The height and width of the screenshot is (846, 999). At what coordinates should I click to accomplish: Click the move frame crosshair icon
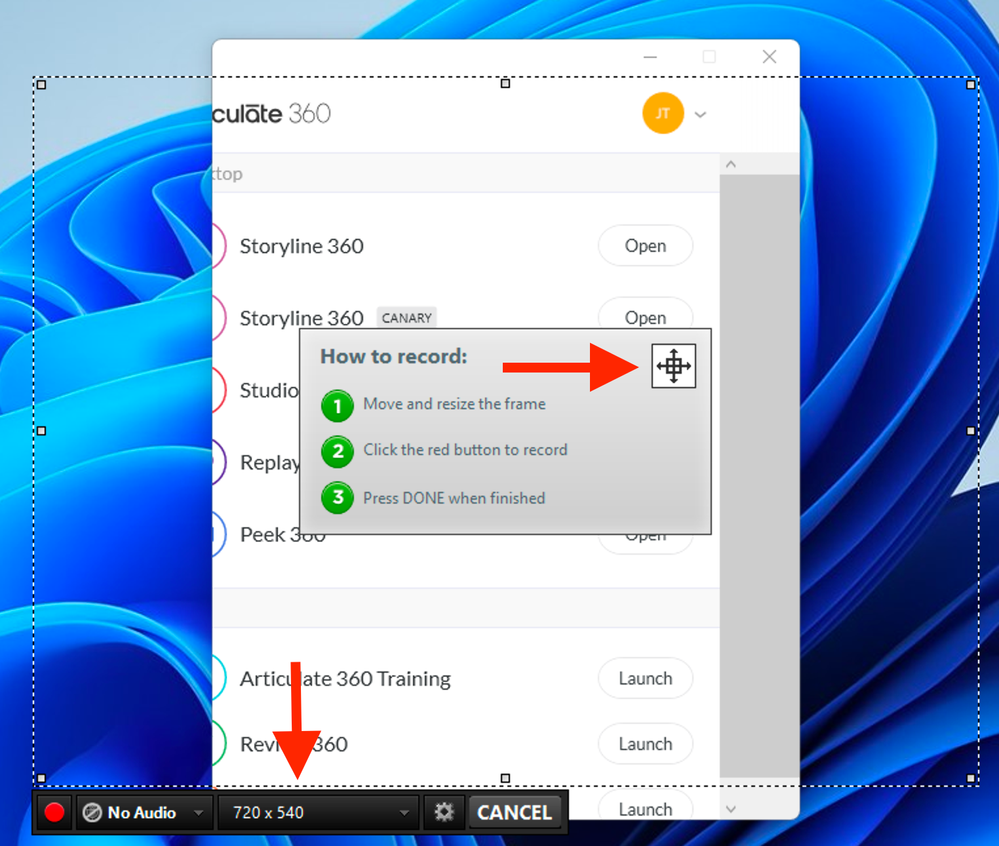pos(673,366)
